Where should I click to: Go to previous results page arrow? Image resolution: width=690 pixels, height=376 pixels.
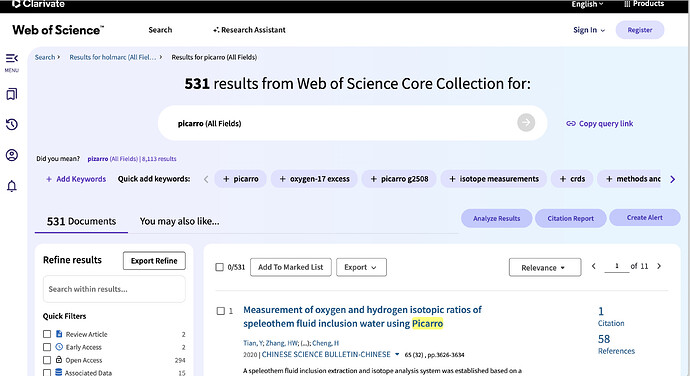pos(594,266)
